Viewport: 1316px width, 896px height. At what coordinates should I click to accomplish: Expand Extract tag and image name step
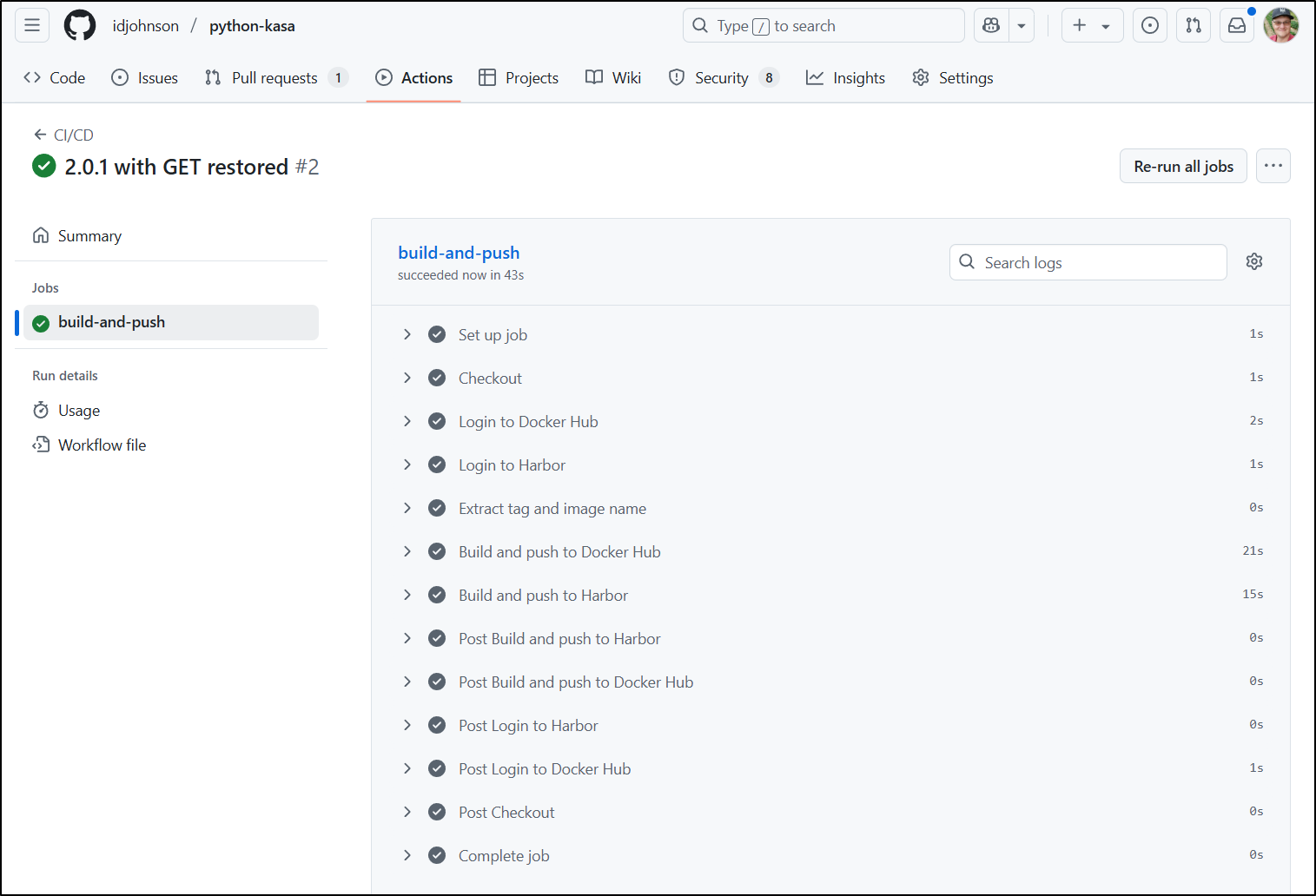[x=407, y=508]
